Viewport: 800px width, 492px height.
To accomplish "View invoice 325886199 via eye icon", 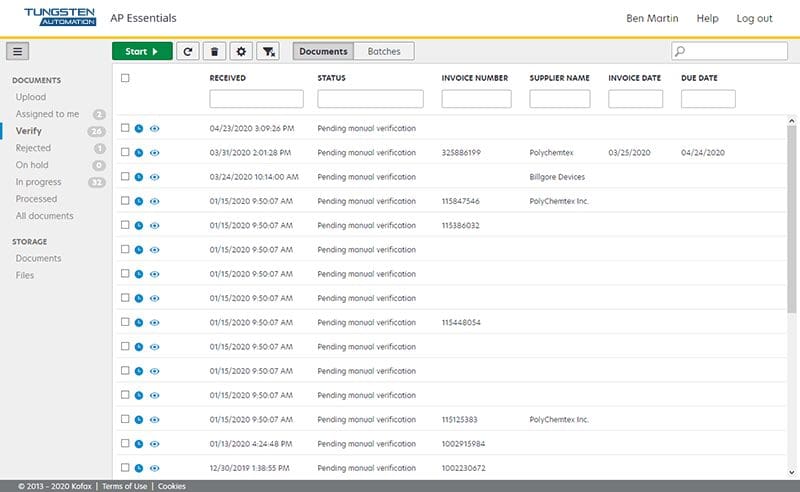I will [x=155, y=153].
